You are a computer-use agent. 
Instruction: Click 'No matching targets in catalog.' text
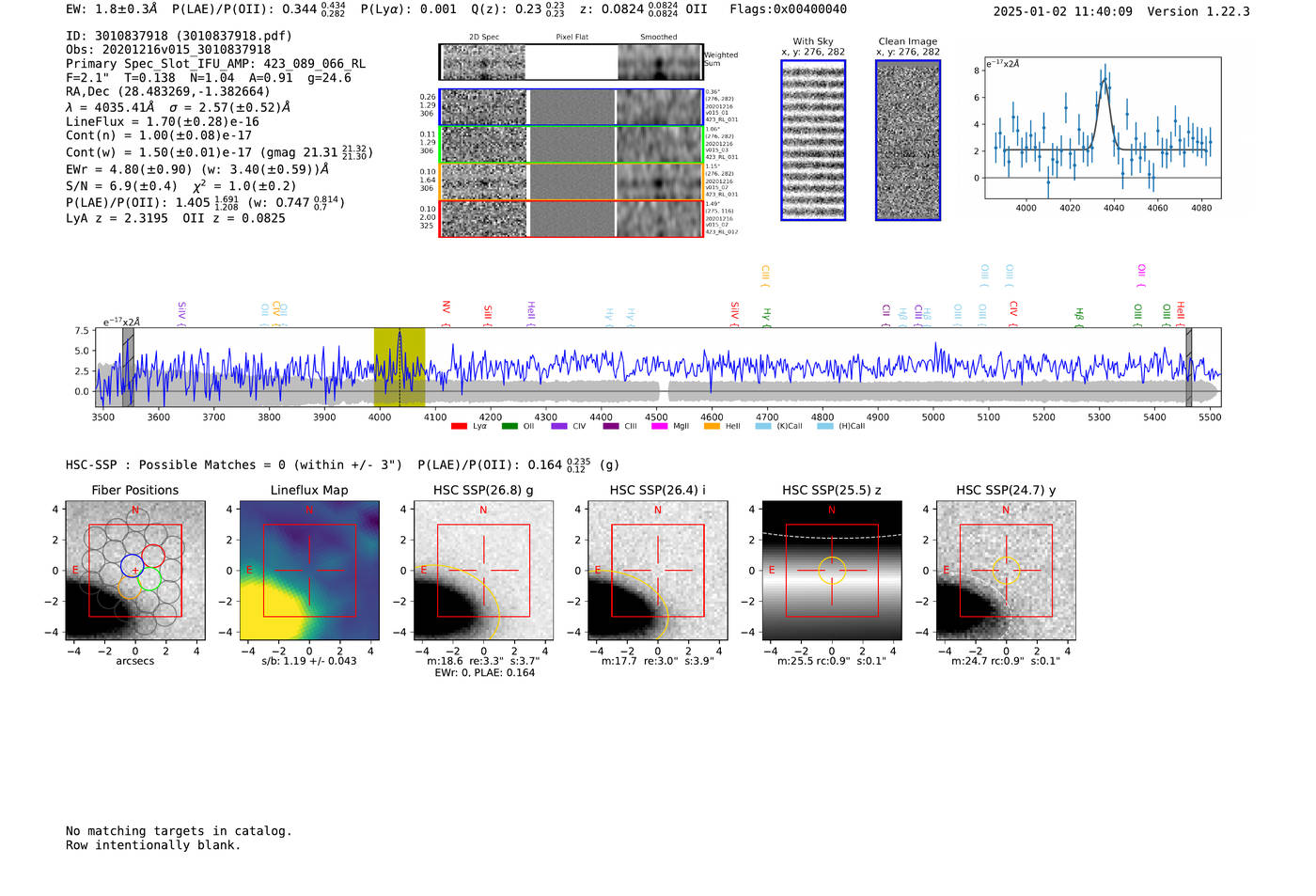pos(179,831)
